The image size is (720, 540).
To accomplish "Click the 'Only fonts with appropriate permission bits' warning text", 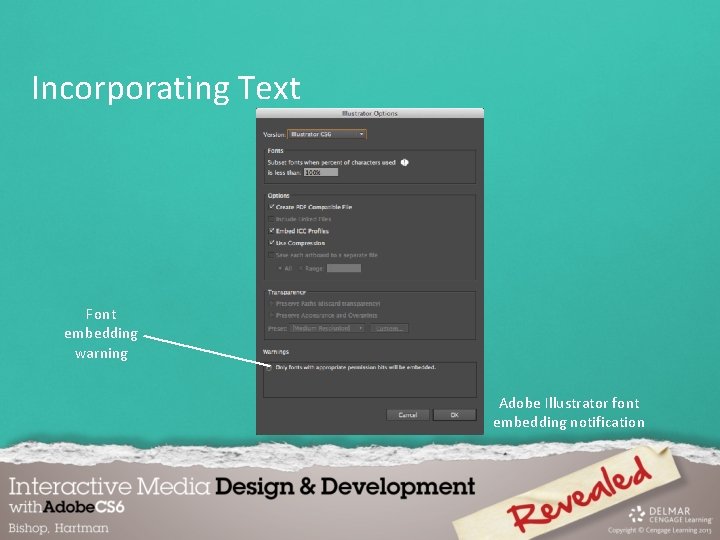I will point(355,367).
